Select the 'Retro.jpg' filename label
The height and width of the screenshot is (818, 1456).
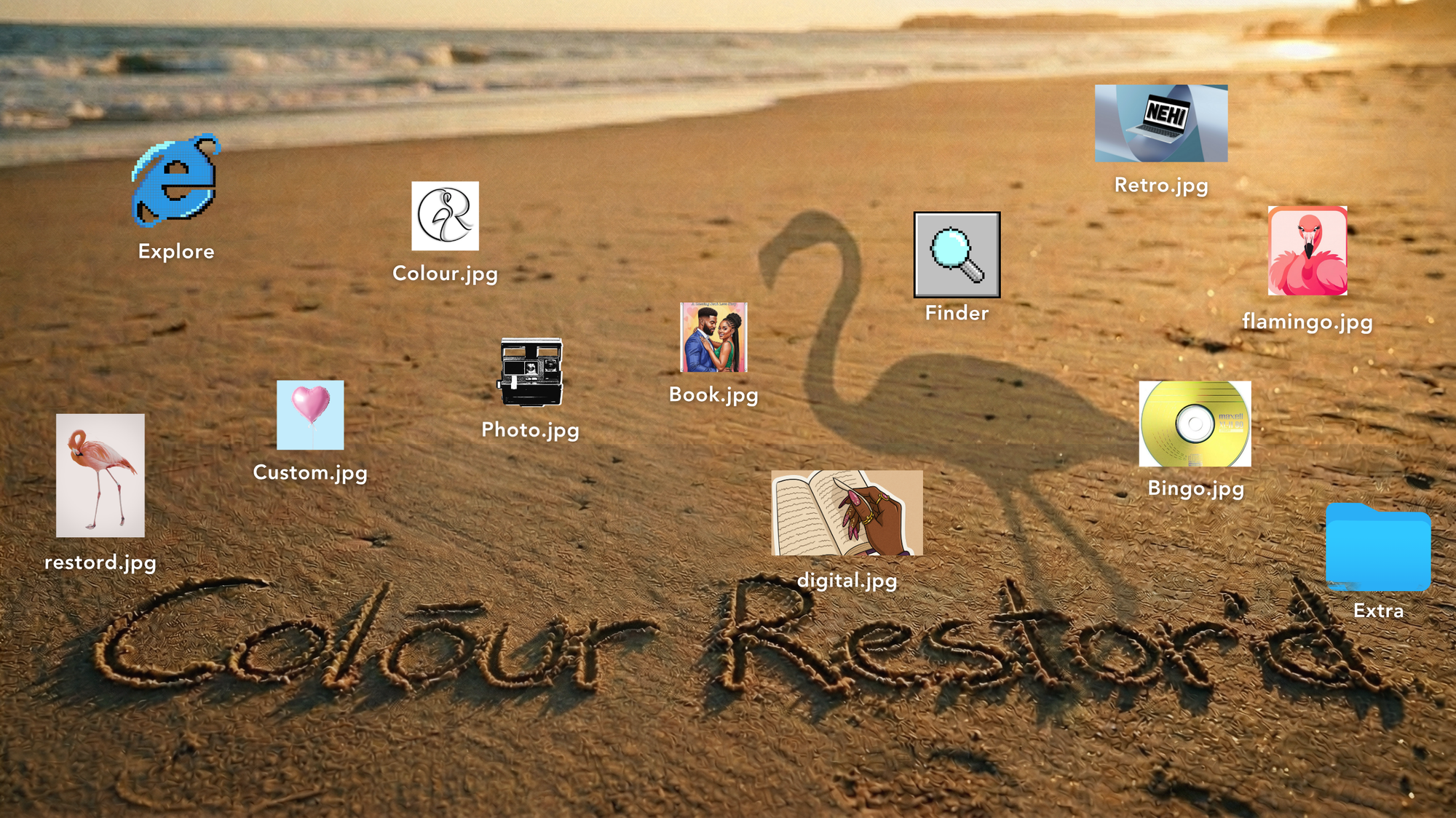(x=1160, y=186)
